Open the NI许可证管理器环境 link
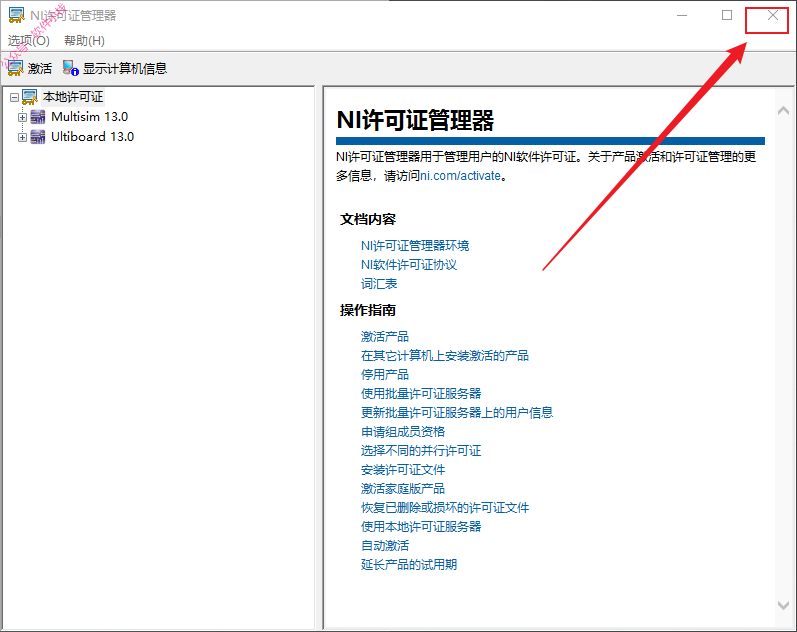 (x=415, y=246)
